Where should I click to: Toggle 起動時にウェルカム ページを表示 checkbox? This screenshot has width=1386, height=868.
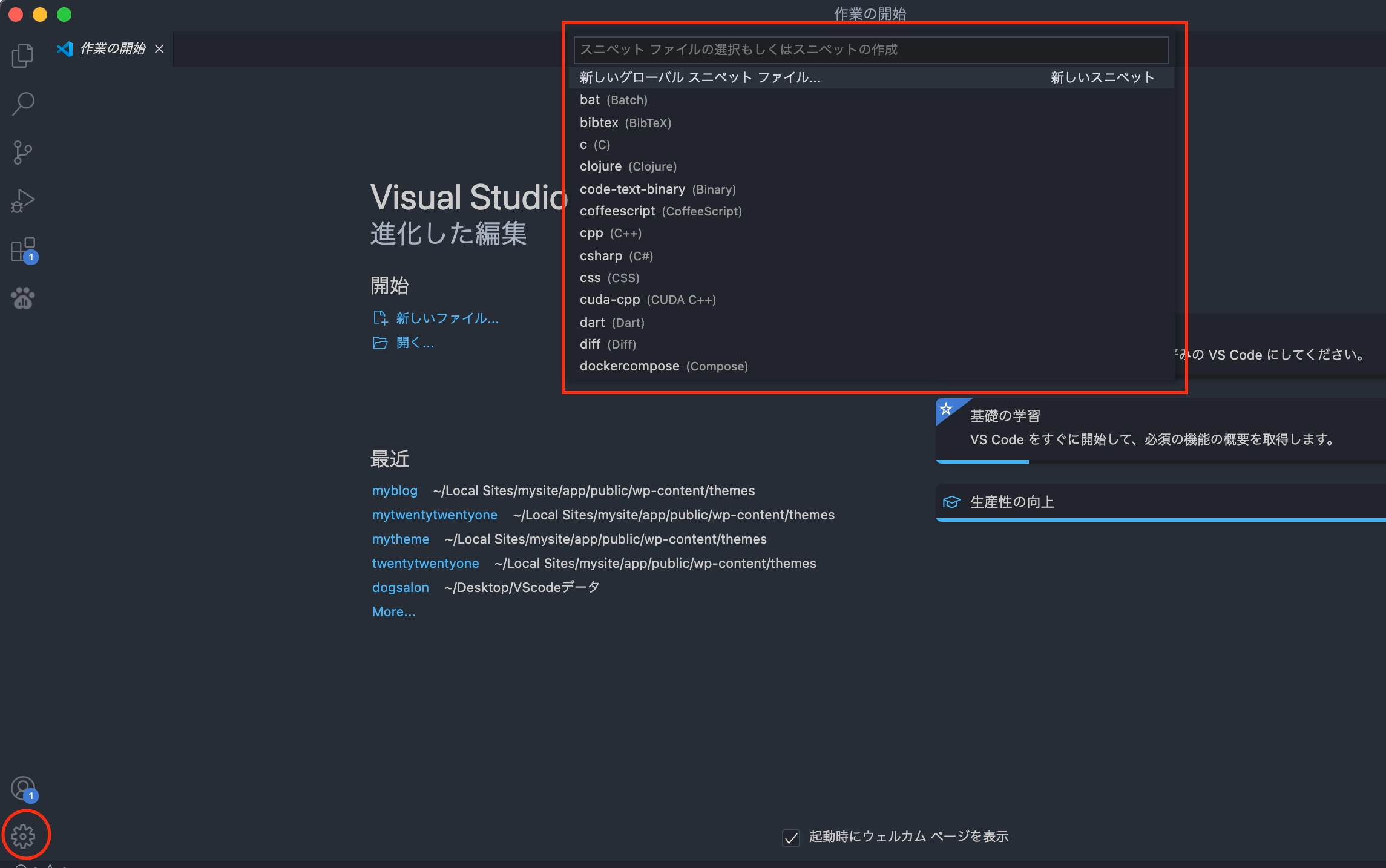pos(791,837)
